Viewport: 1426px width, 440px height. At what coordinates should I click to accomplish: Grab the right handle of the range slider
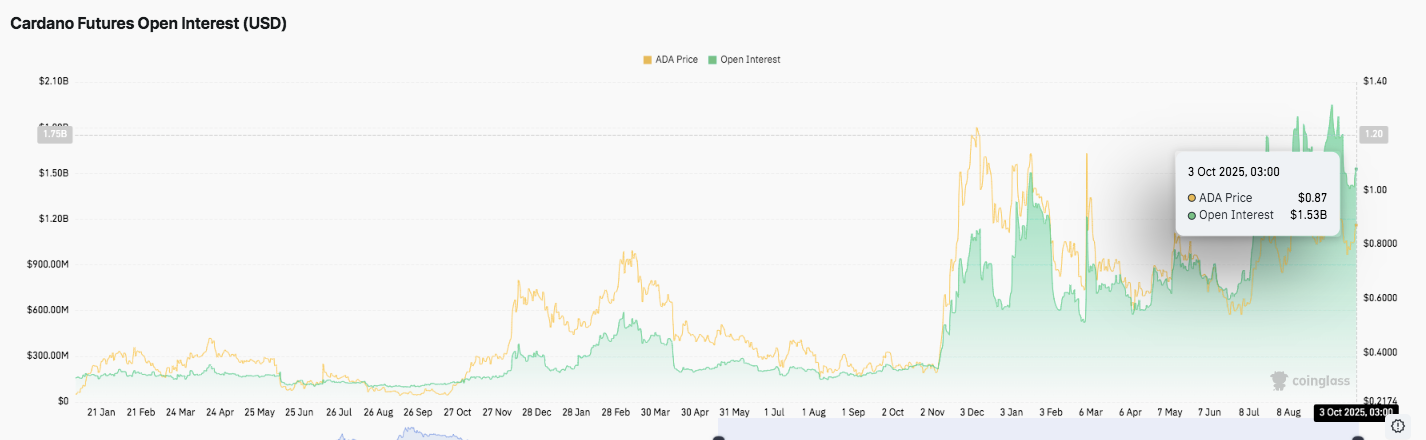(x=1357, y=437)
